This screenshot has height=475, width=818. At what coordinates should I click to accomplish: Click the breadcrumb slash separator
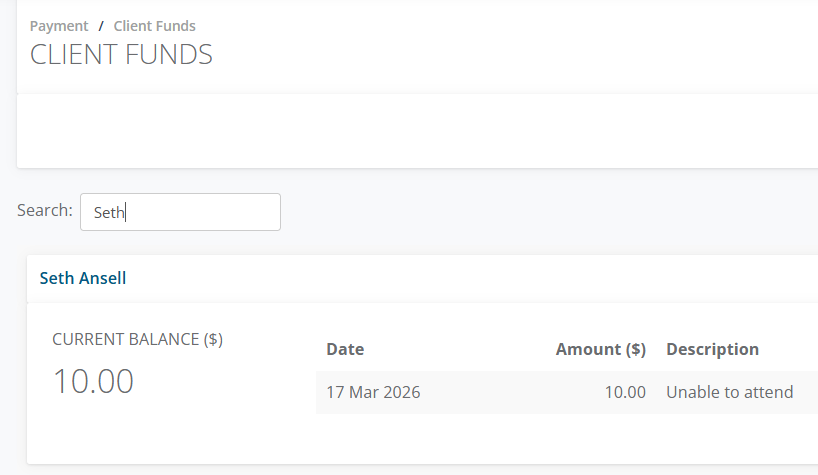tap(101, 26)
